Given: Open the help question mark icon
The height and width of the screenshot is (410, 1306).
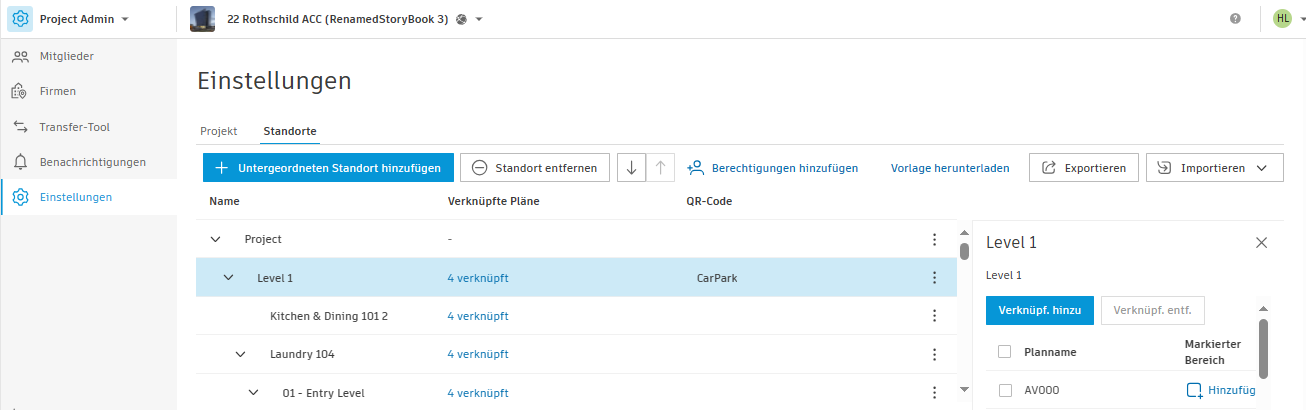Looking at the screenshot, I should click(1235, 18).
